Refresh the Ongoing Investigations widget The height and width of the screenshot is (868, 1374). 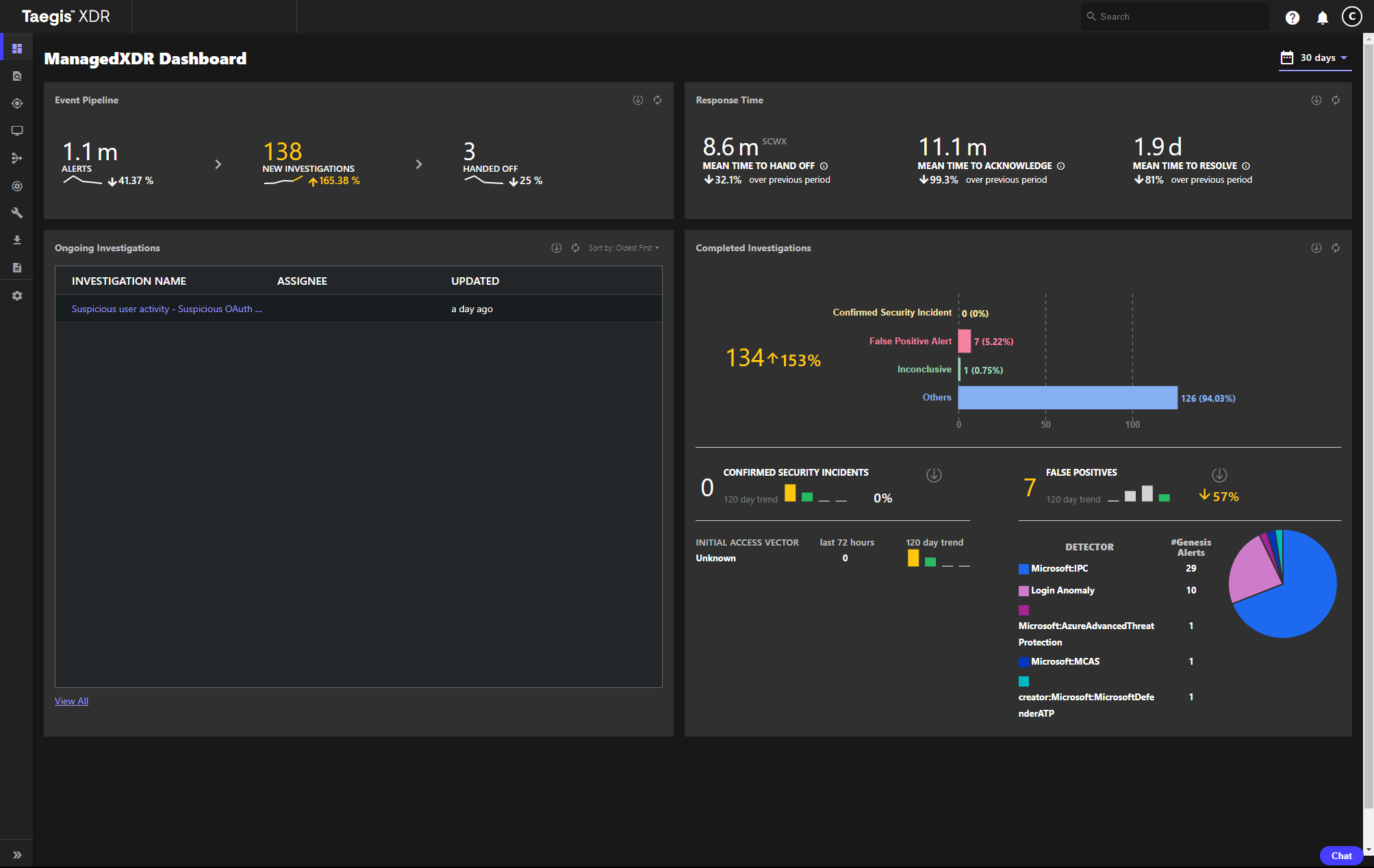click(x=575, y=248)
